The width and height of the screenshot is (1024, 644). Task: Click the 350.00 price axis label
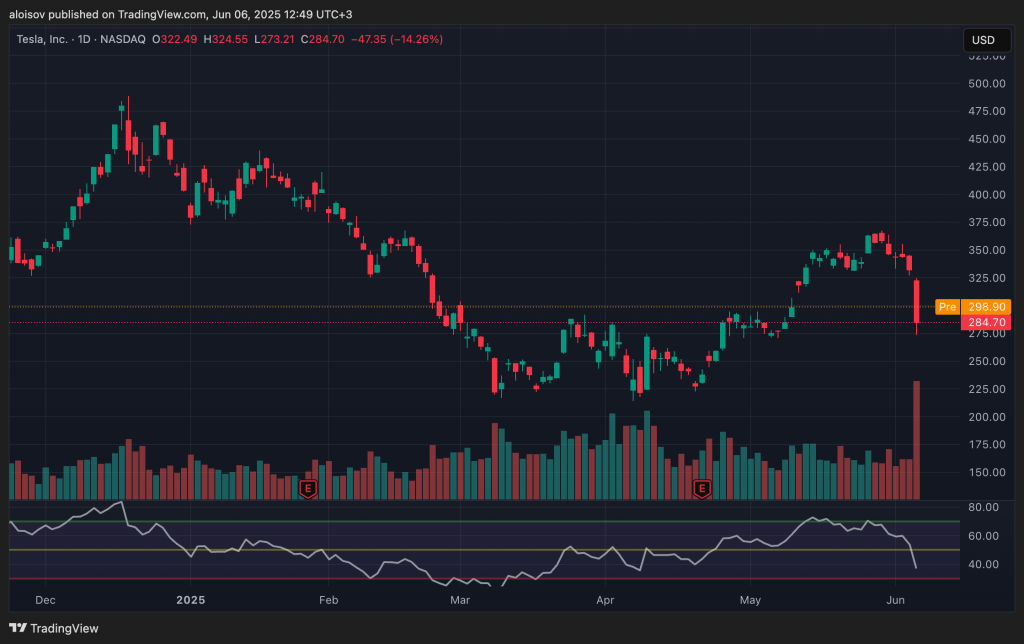pos(987,250)
